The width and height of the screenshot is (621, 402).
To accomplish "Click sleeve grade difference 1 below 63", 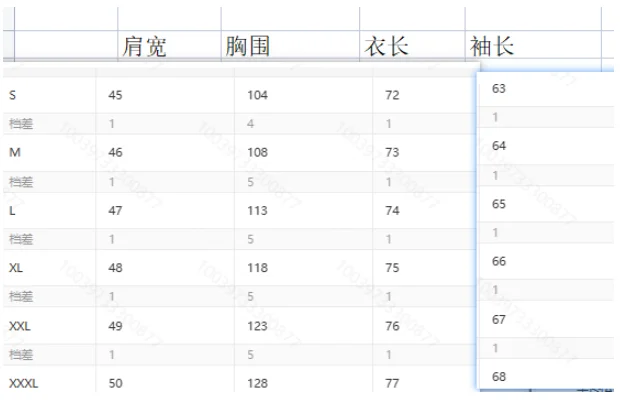I will (495, 117).
